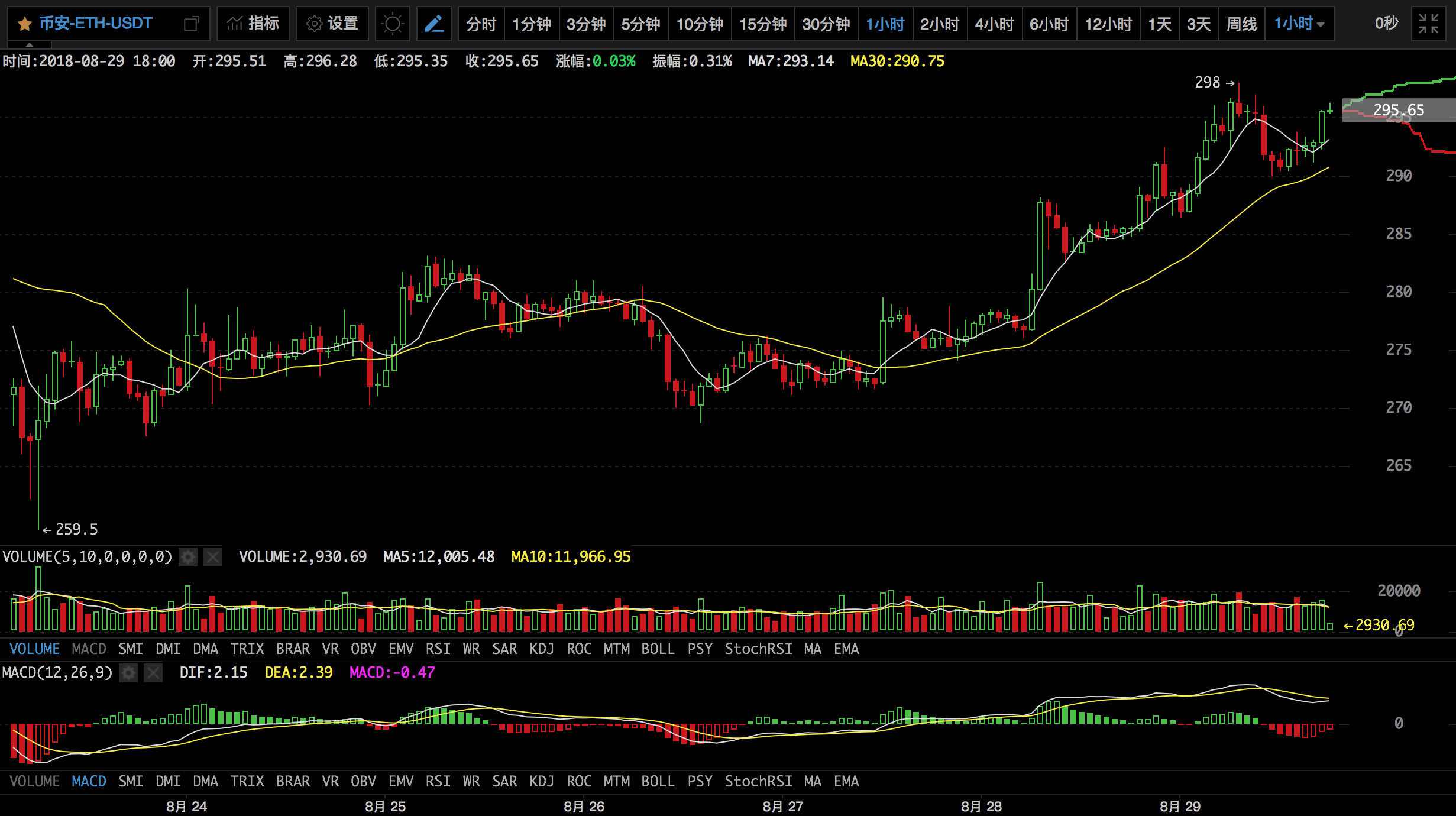Toggle the light/dark theme sun icon

[x=392, y=24]
